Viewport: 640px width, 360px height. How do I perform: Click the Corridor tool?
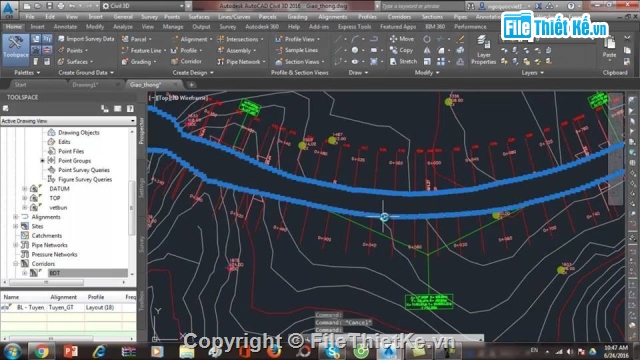187,62
